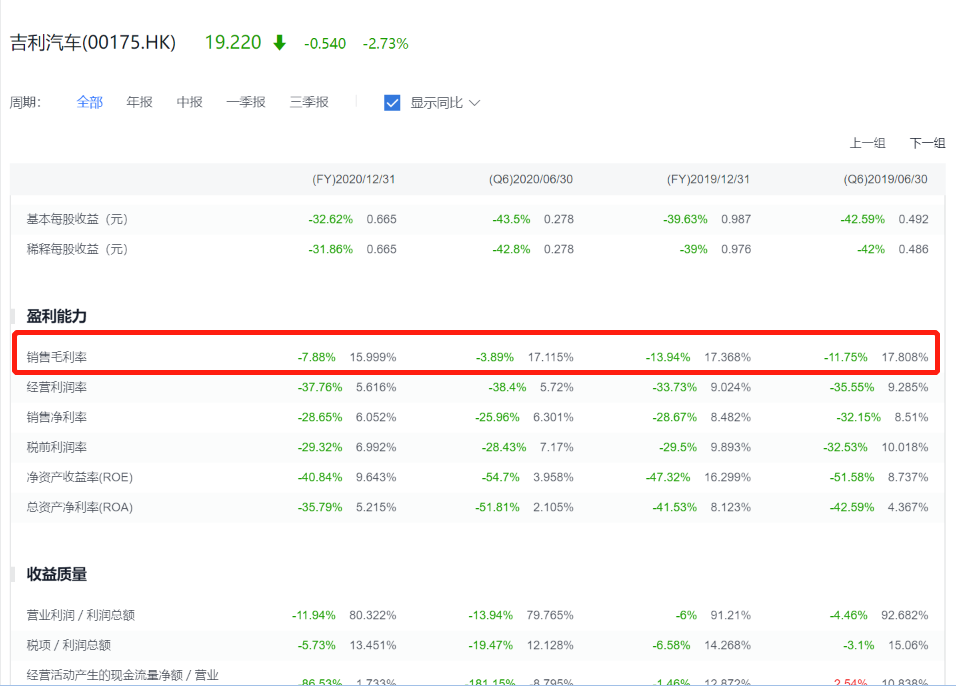Screen dimensions: 956x686
Task: Click gross margin value 17.808%
Action: [x=905, y=357]
